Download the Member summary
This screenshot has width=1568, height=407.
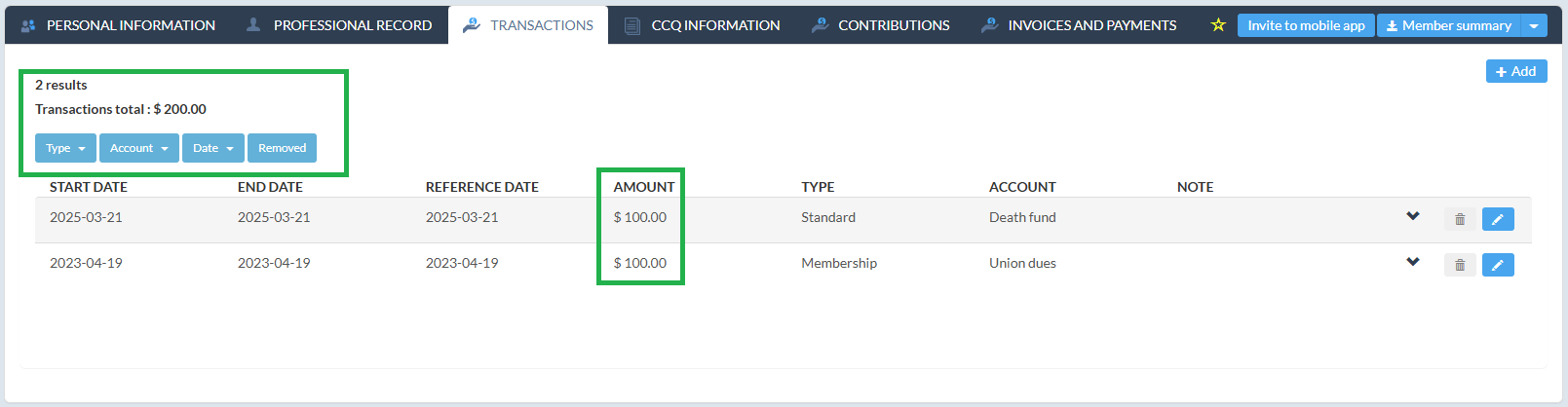pyautogui.click(x=1449, y=25)
